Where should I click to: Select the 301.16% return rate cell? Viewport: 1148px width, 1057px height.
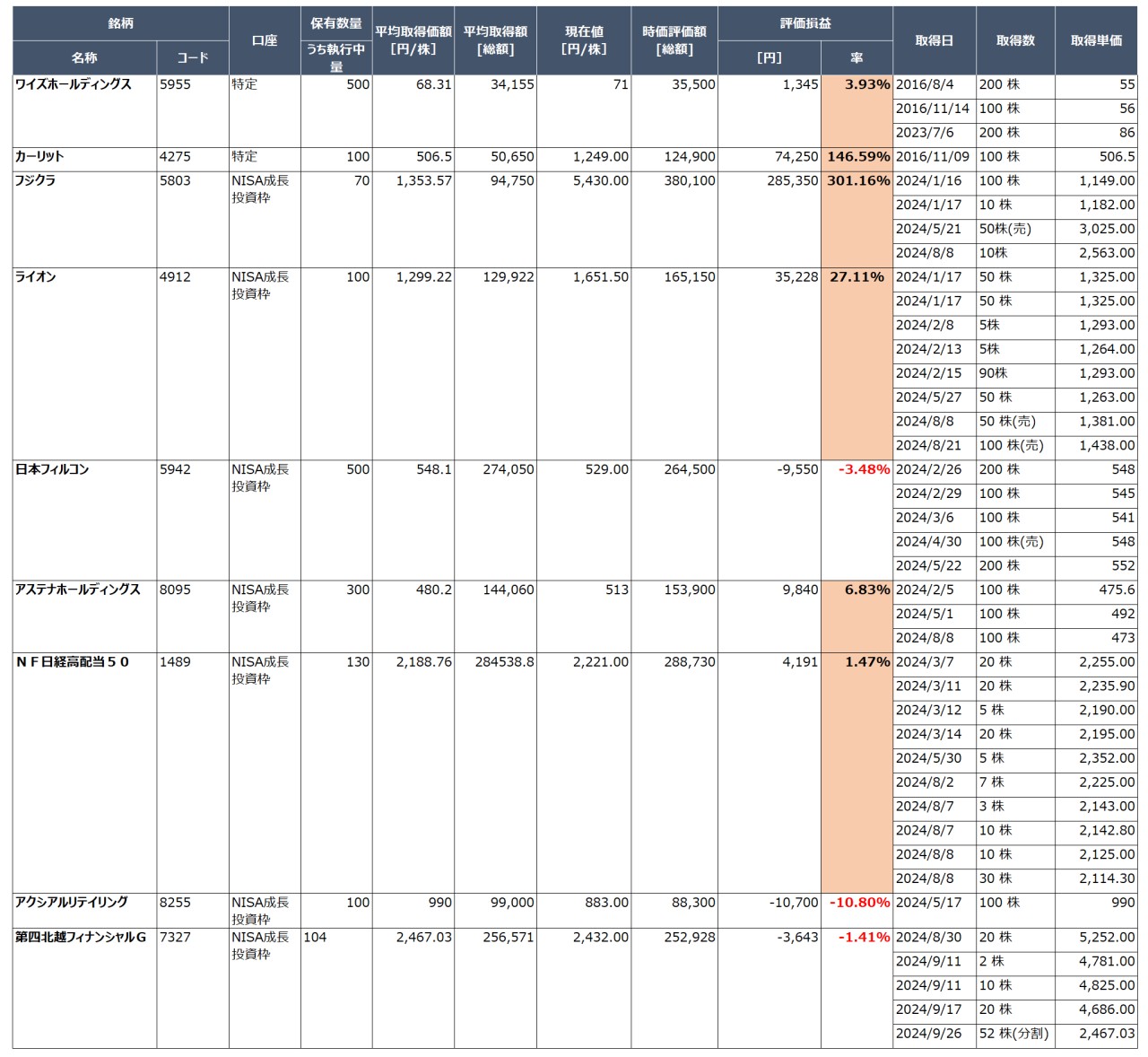pyautogui.click(x=857, y=181)
